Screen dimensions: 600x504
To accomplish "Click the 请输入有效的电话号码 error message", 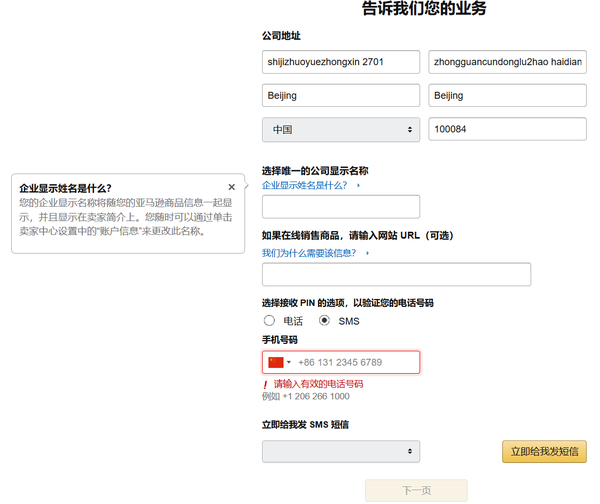I will pos(318,384).
